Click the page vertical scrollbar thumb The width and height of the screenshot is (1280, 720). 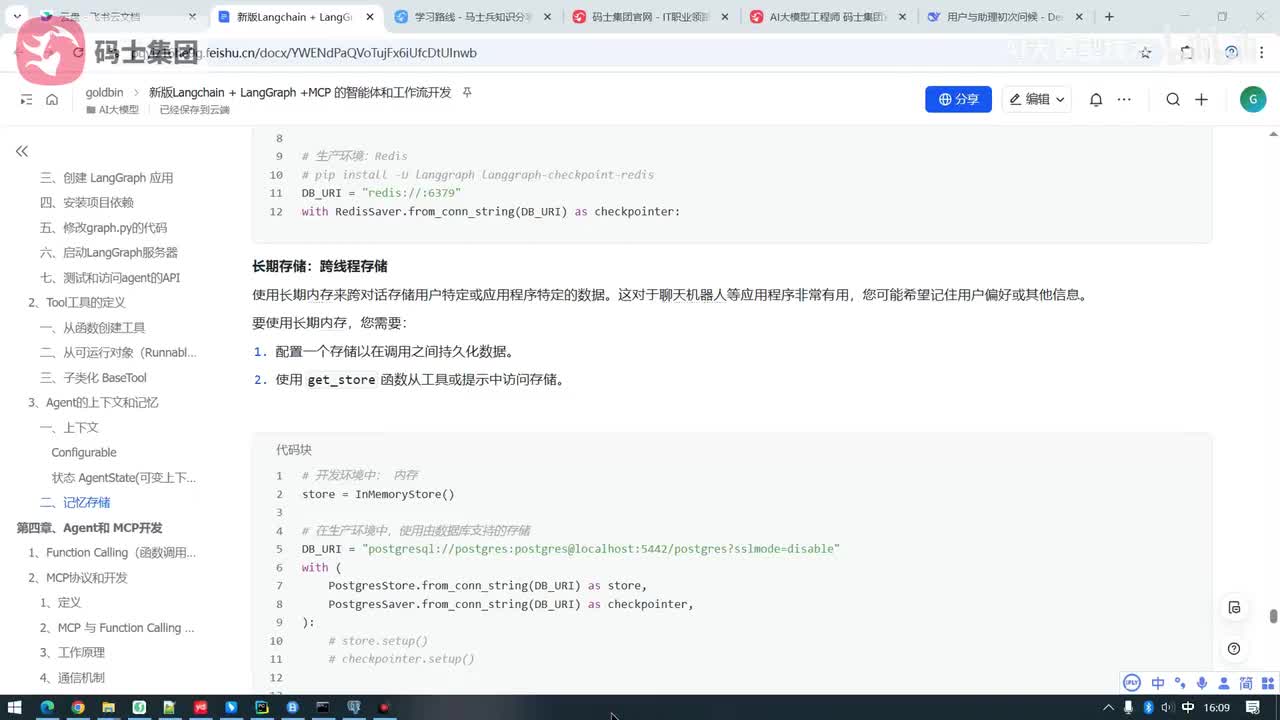click(x=1273, y=616)
